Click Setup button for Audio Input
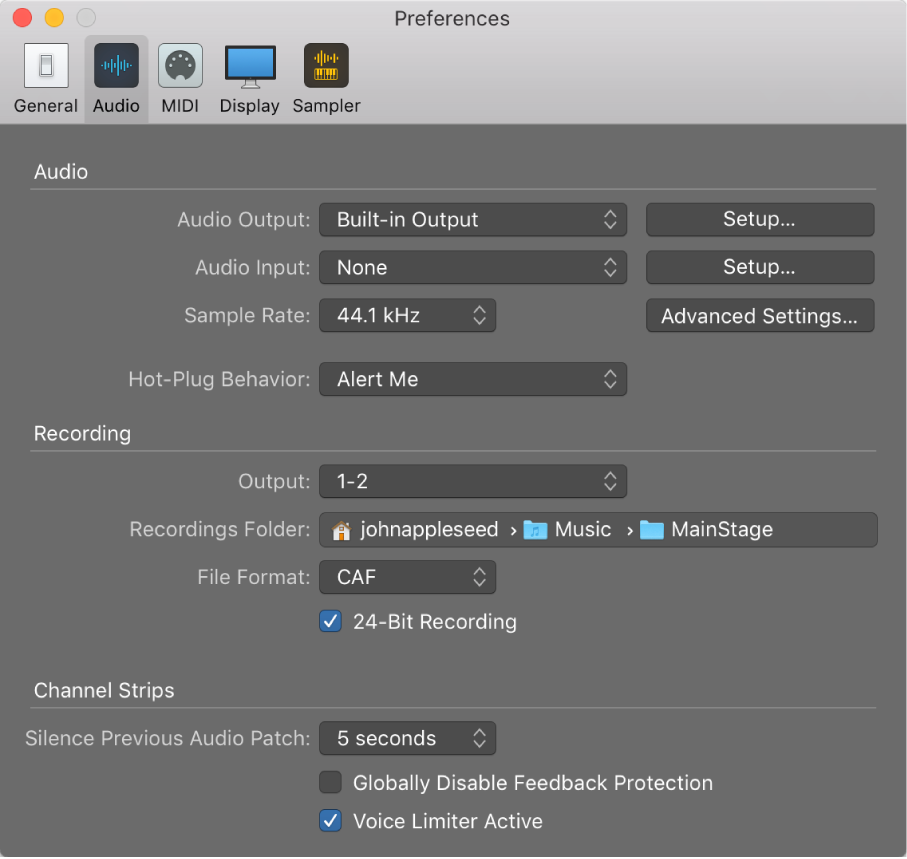 tap(759, 268)
